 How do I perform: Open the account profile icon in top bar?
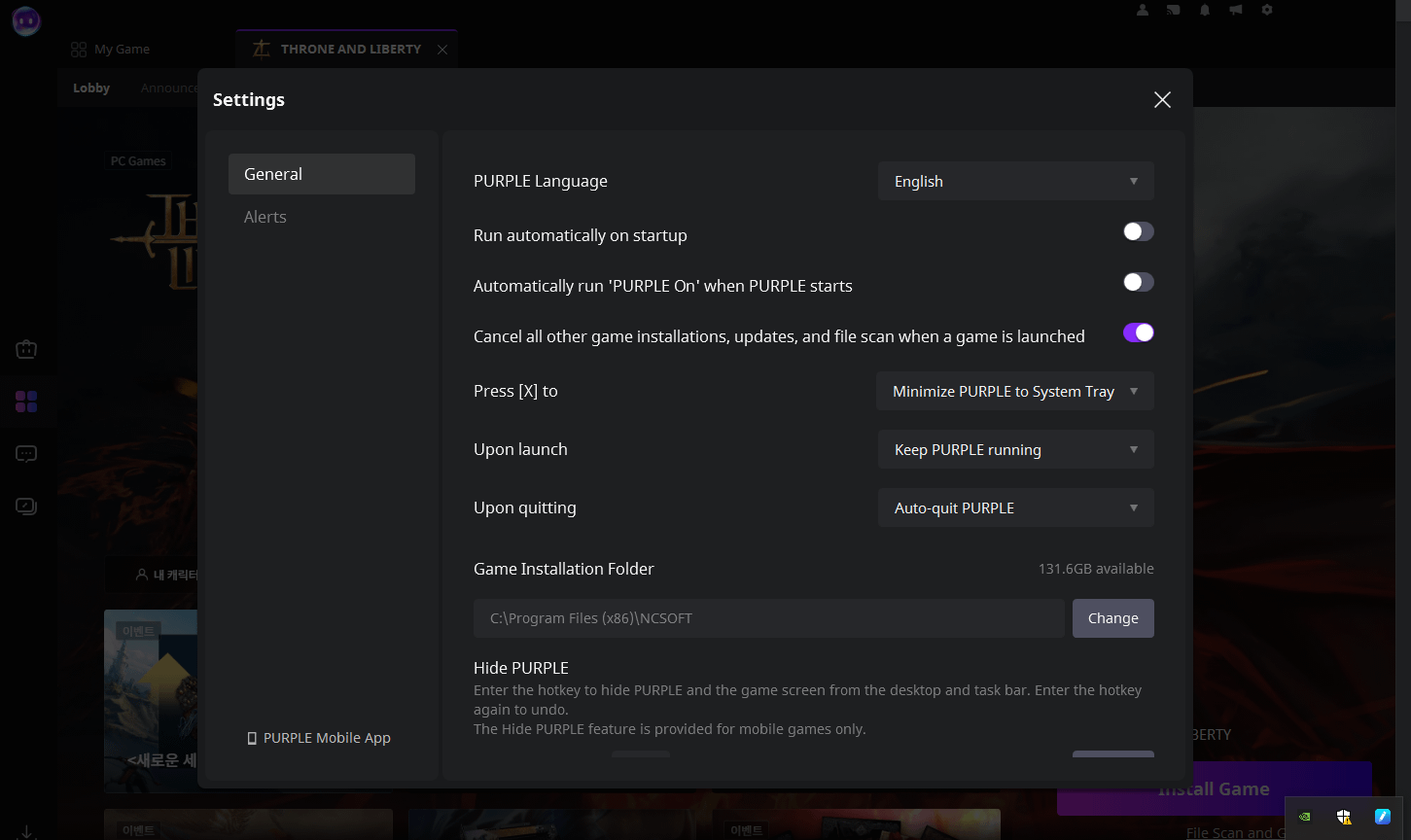tap(1143, 10)
